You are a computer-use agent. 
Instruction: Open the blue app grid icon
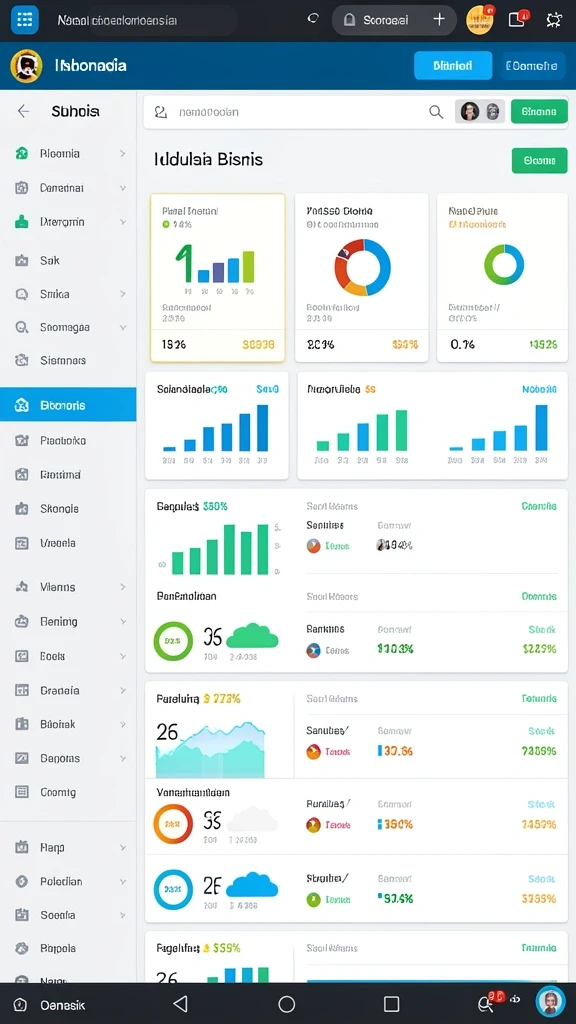click(25, 20)
